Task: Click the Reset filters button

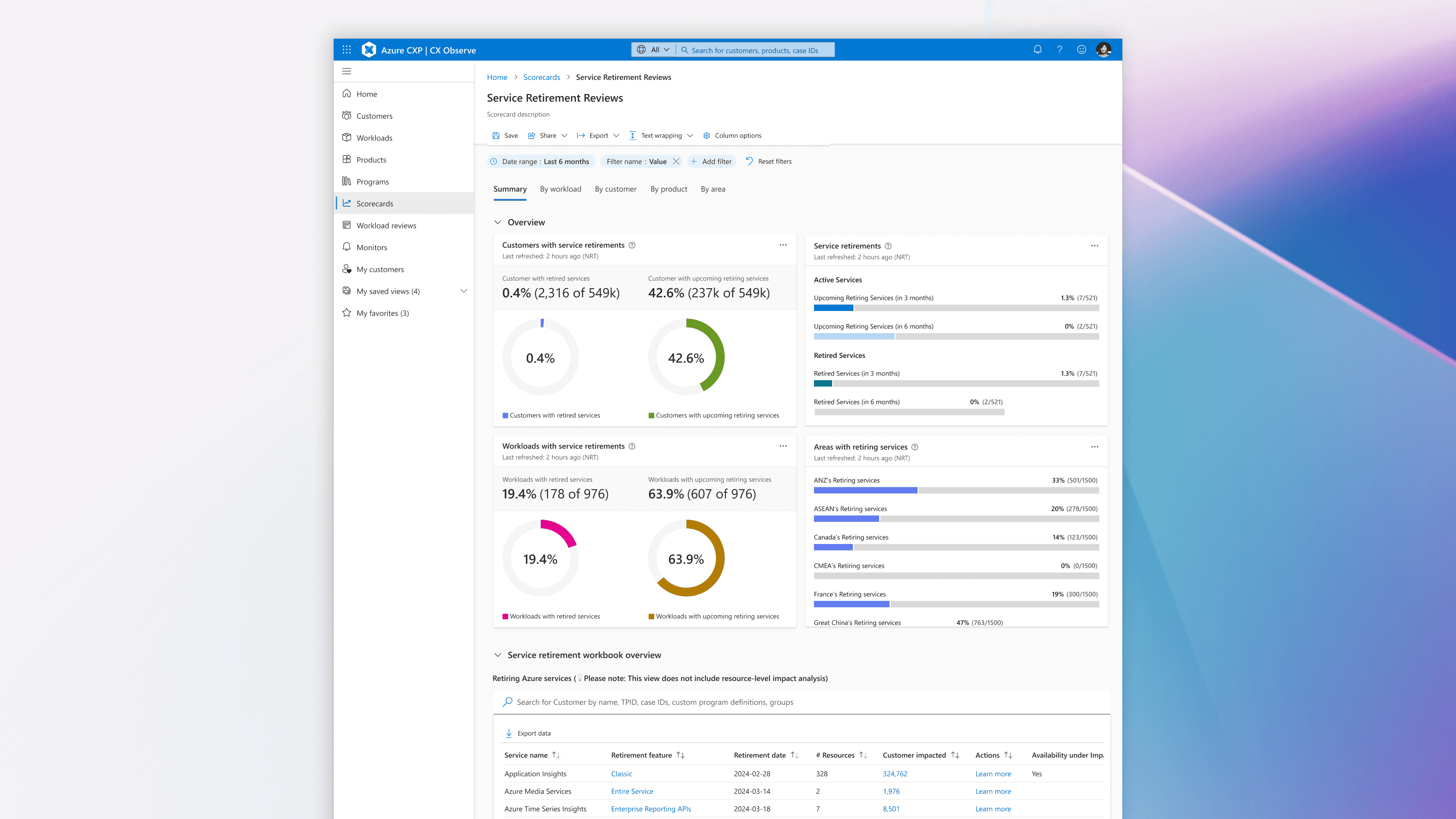Action: (768, 162)
